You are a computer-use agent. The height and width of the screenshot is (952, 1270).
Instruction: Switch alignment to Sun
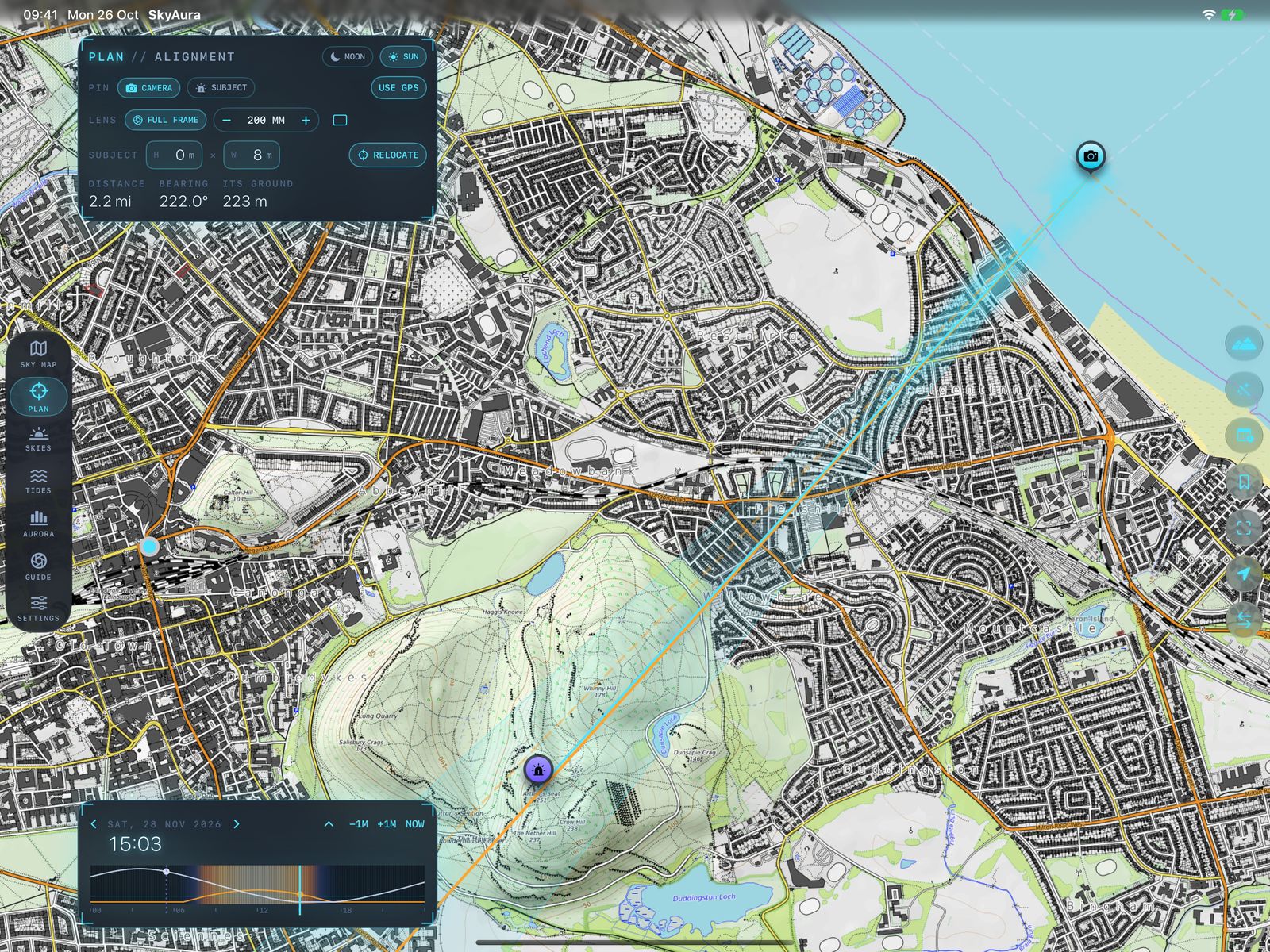[x=403, y=56]
